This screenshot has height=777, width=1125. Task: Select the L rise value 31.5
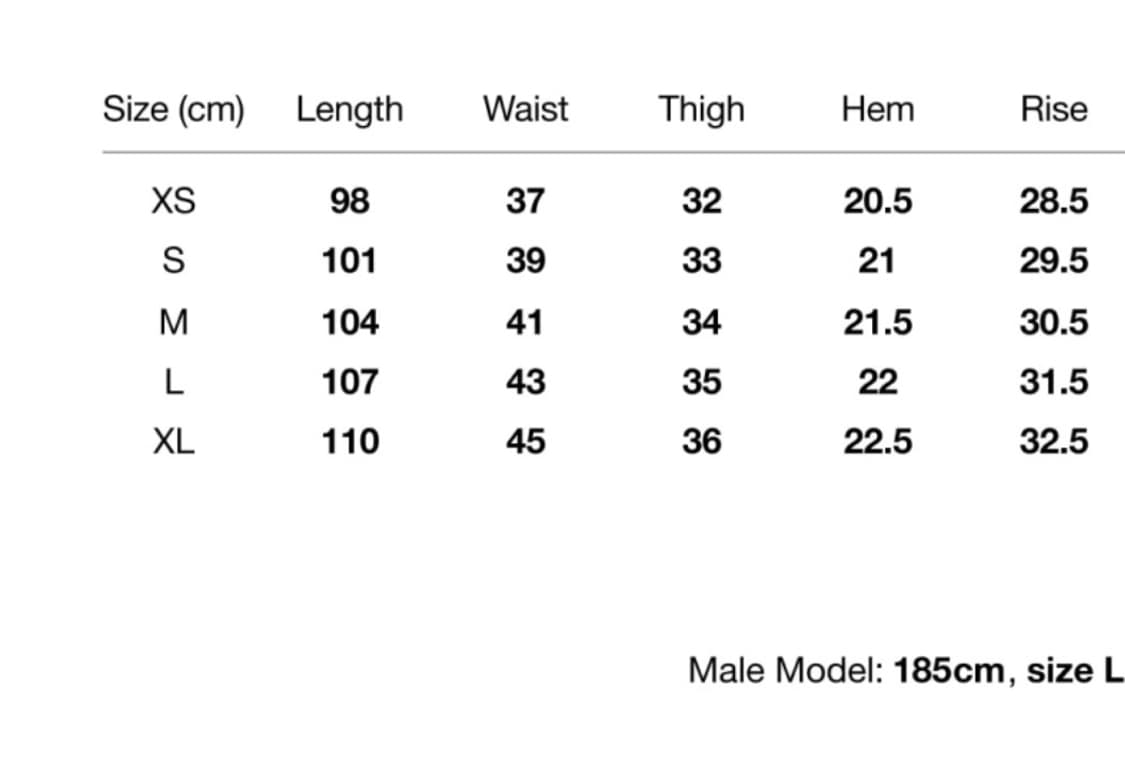(1053, 382)
